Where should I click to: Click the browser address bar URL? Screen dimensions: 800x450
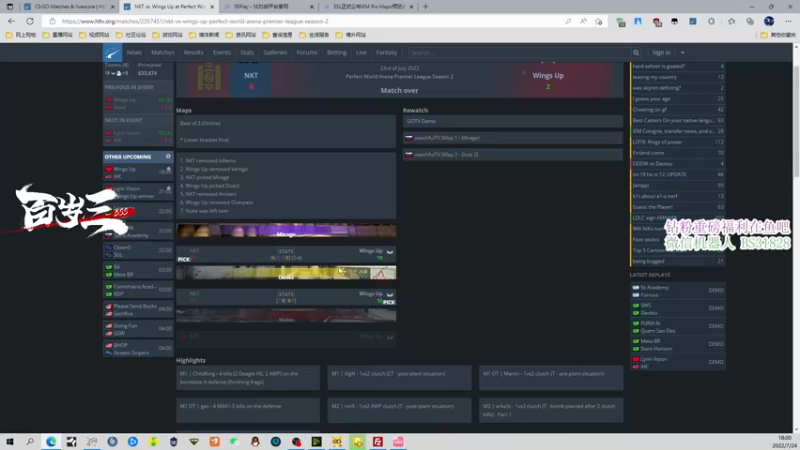[195, 21]
